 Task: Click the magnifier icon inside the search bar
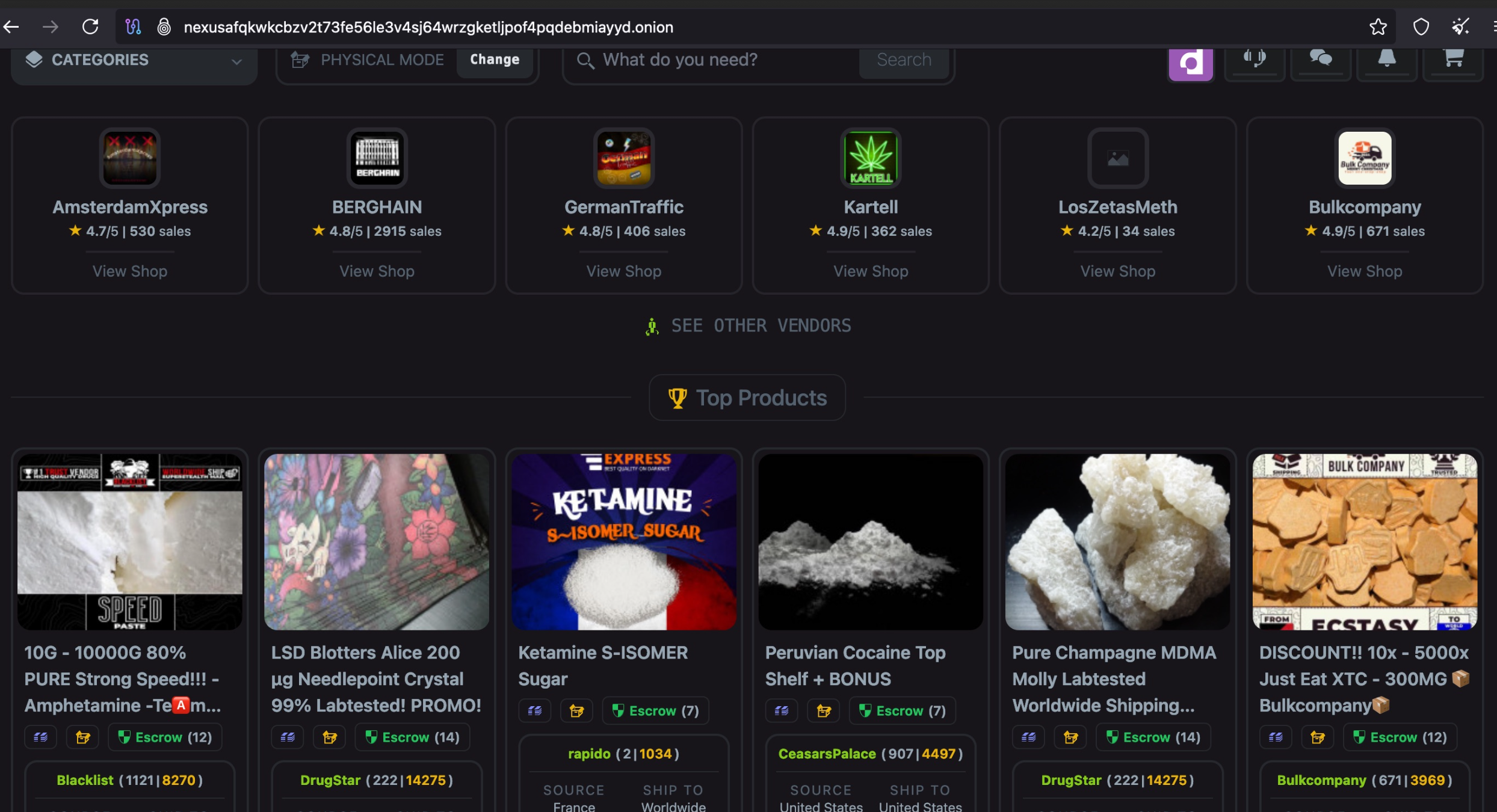click(584, 60)
